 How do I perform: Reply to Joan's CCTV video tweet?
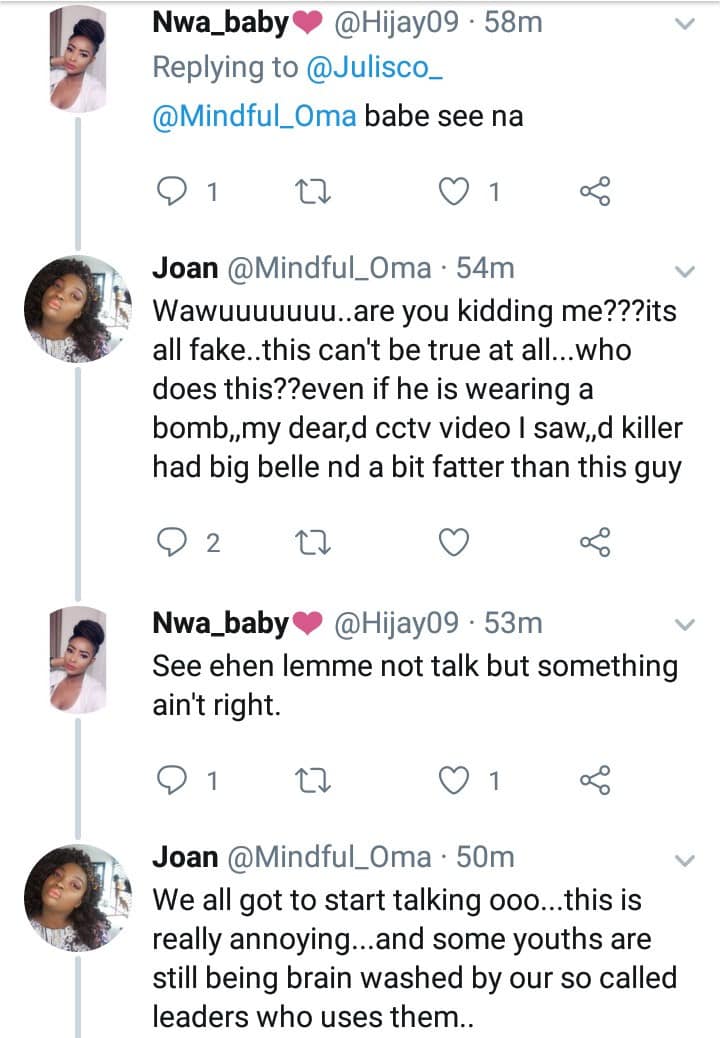tap(174, 543)
